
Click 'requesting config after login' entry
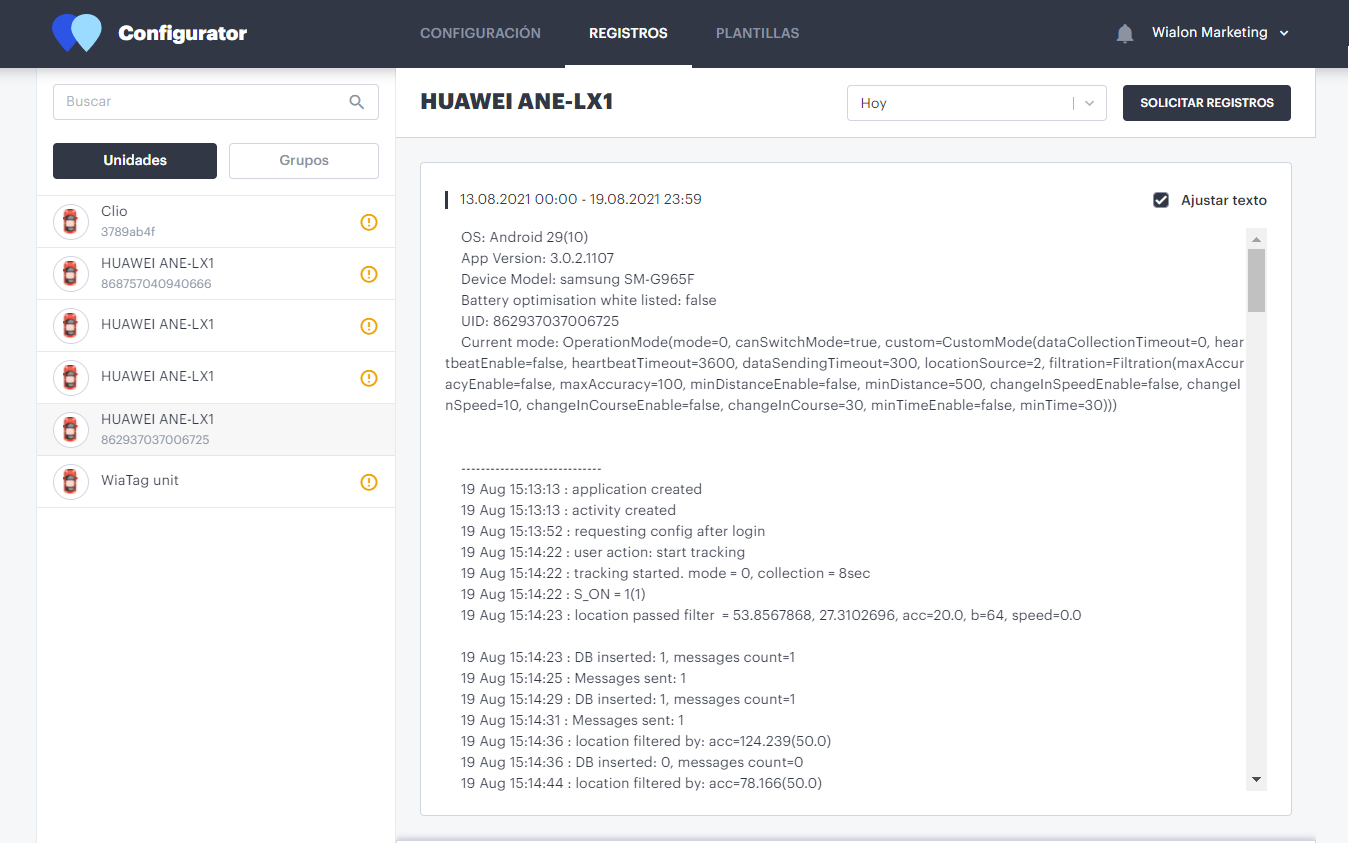coord(613,531)
